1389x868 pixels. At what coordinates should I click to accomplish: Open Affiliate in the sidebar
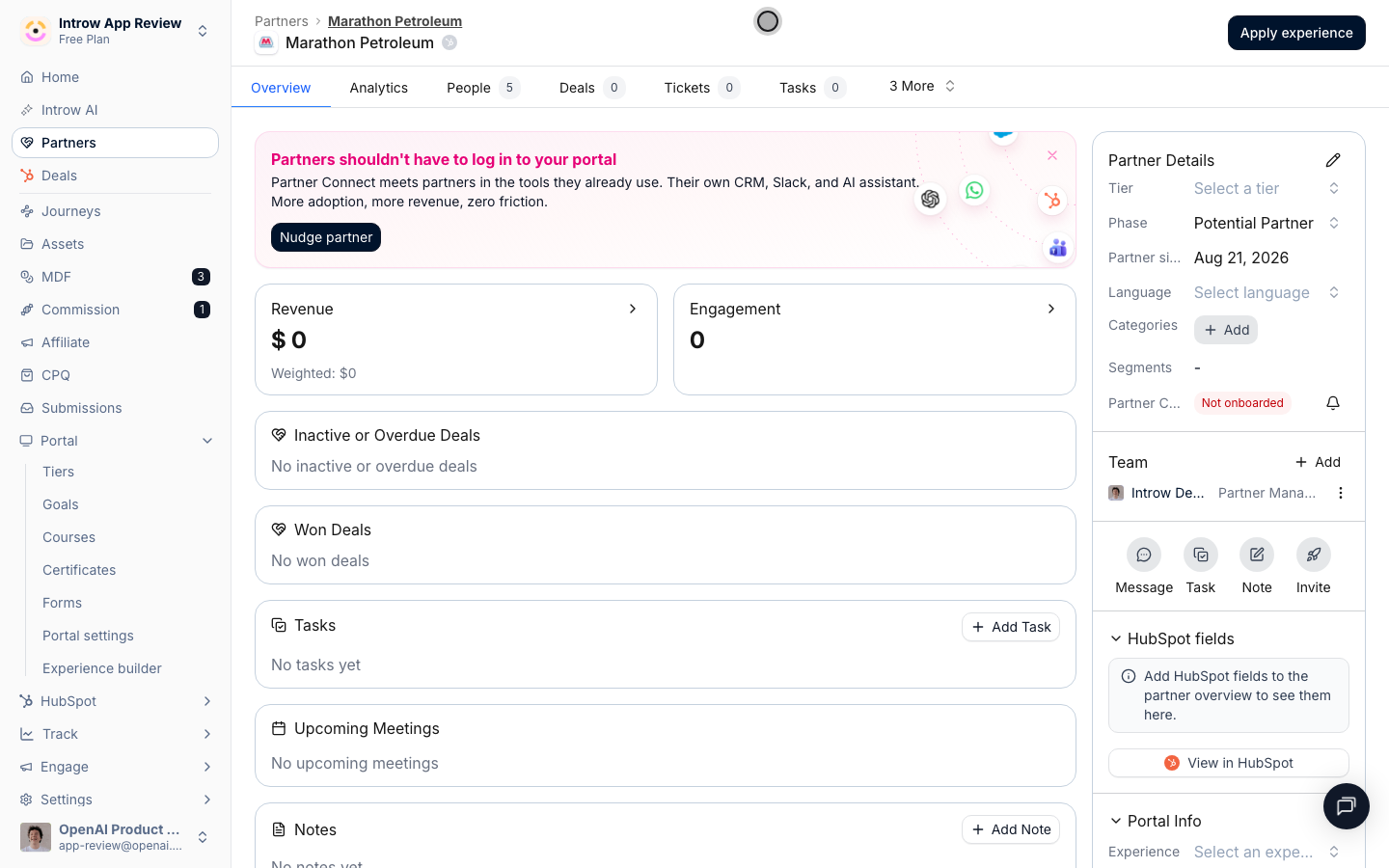point(115,342)
